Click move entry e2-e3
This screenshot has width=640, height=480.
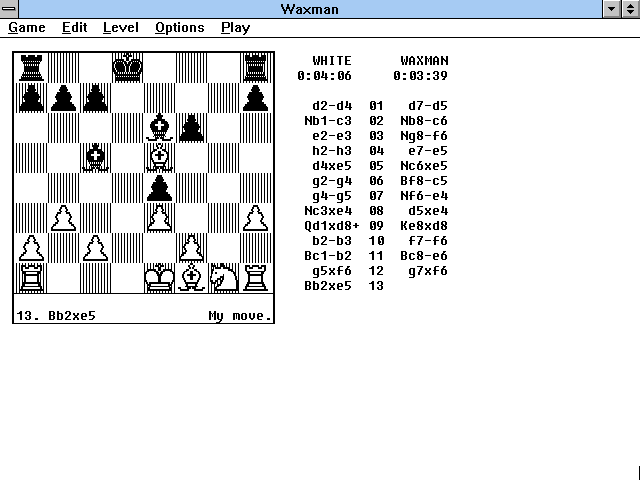click(x=332, y=136)
